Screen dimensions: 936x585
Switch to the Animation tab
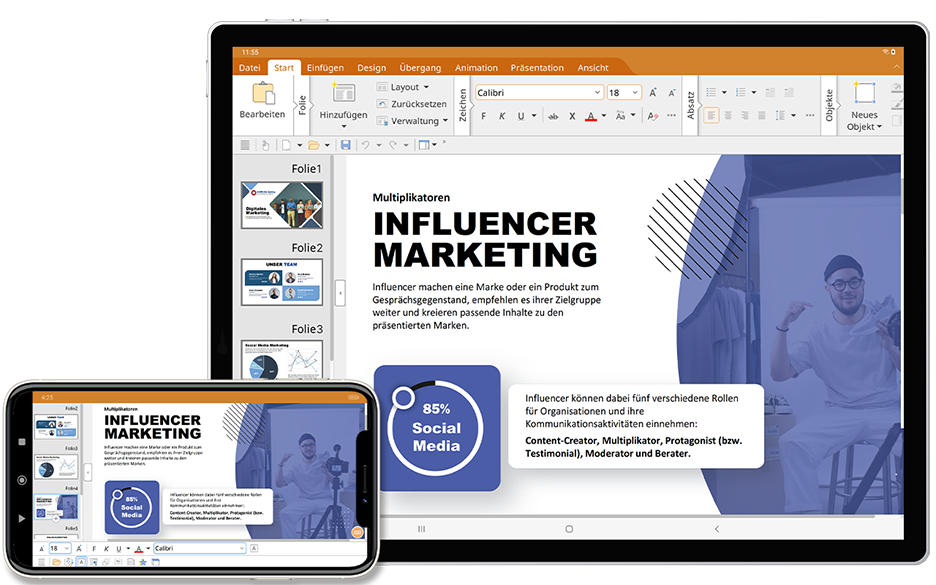point(476,67)
